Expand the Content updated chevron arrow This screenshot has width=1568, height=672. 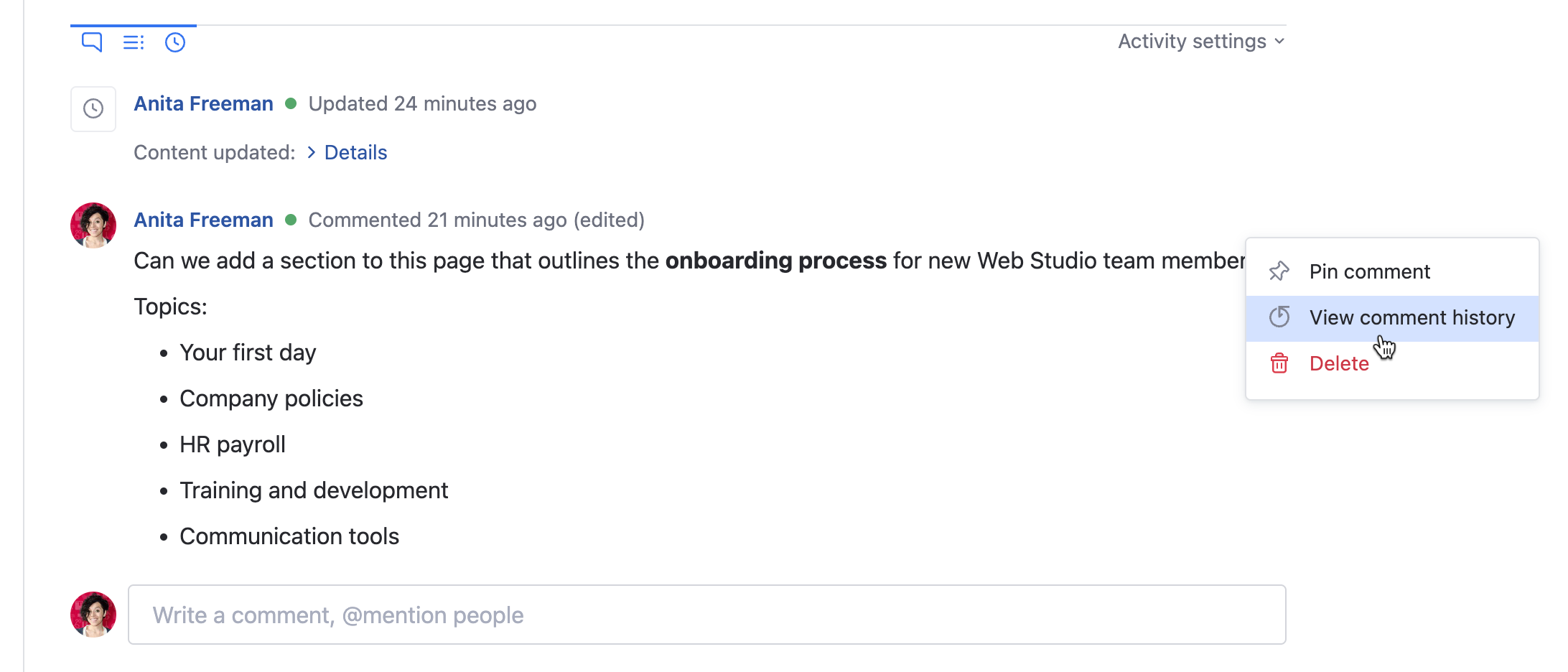312,152
